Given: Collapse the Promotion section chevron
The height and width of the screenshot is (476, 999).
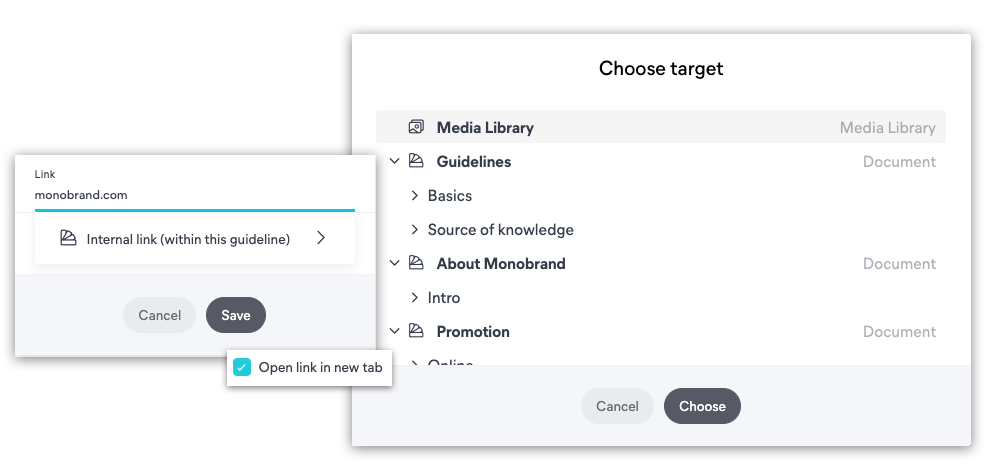Looking at the screenshot, I should point(395,331).
